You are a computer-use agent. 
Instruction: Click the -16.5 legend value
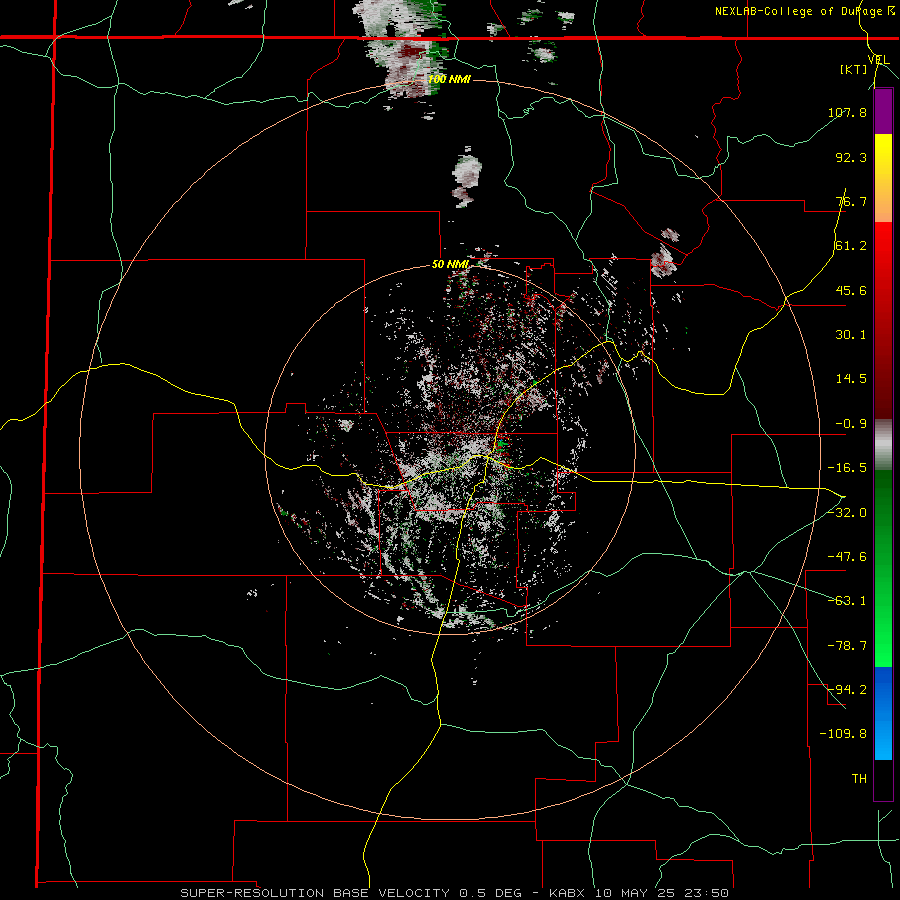[847, 468]
